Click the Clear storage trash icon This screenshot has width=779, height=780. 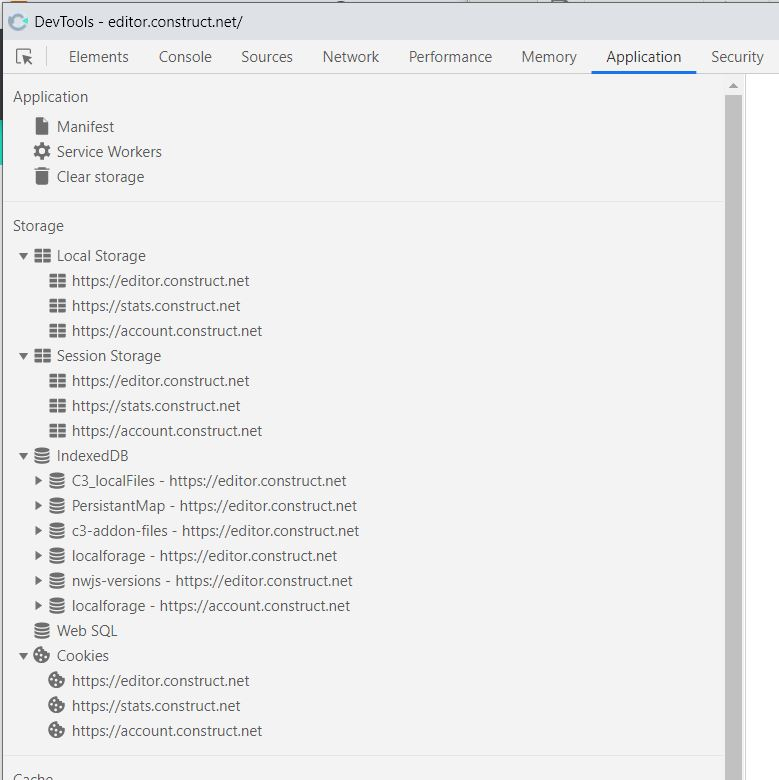click(x=42, y=176)
